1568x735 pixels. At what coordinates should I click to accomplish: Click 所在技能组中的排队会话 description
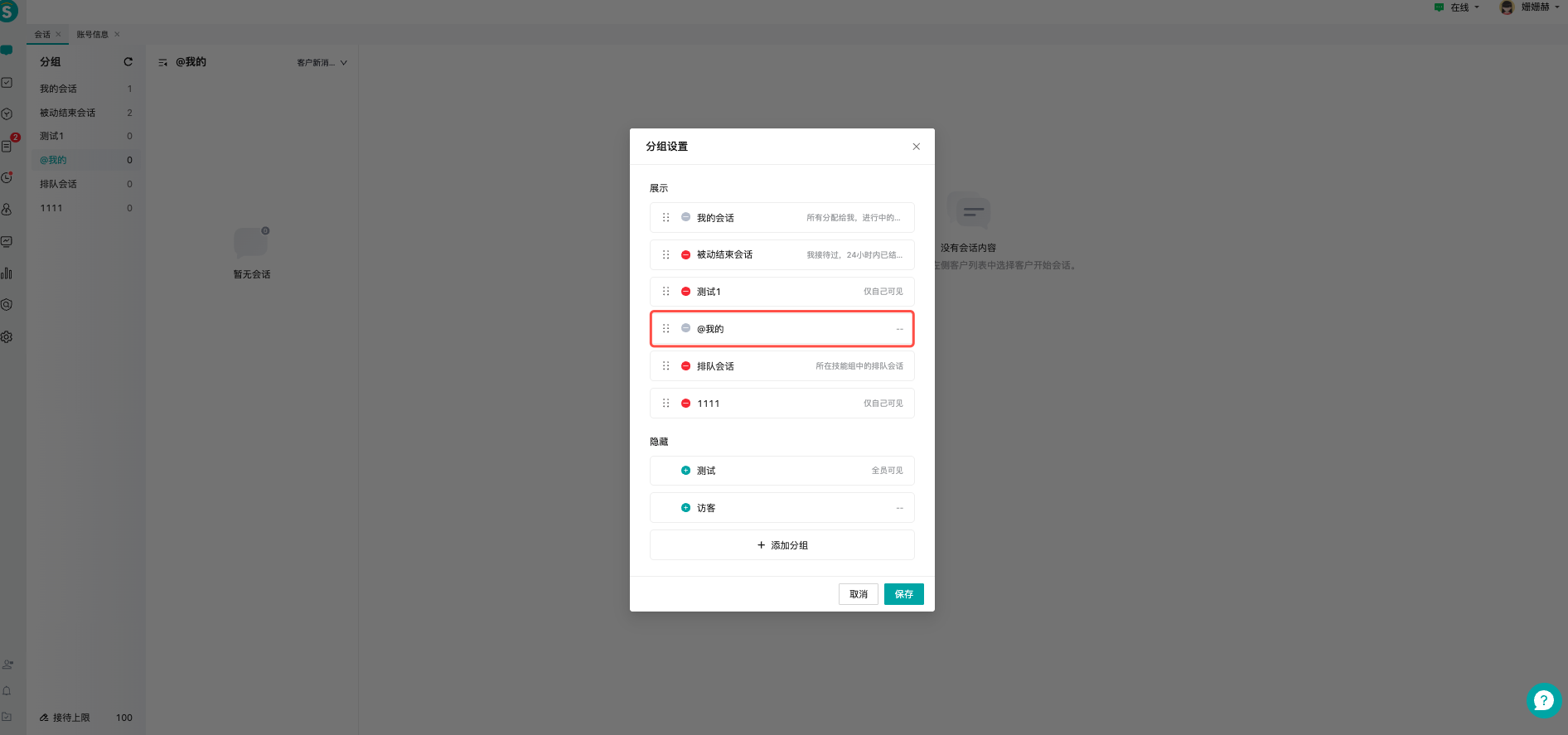859,366
